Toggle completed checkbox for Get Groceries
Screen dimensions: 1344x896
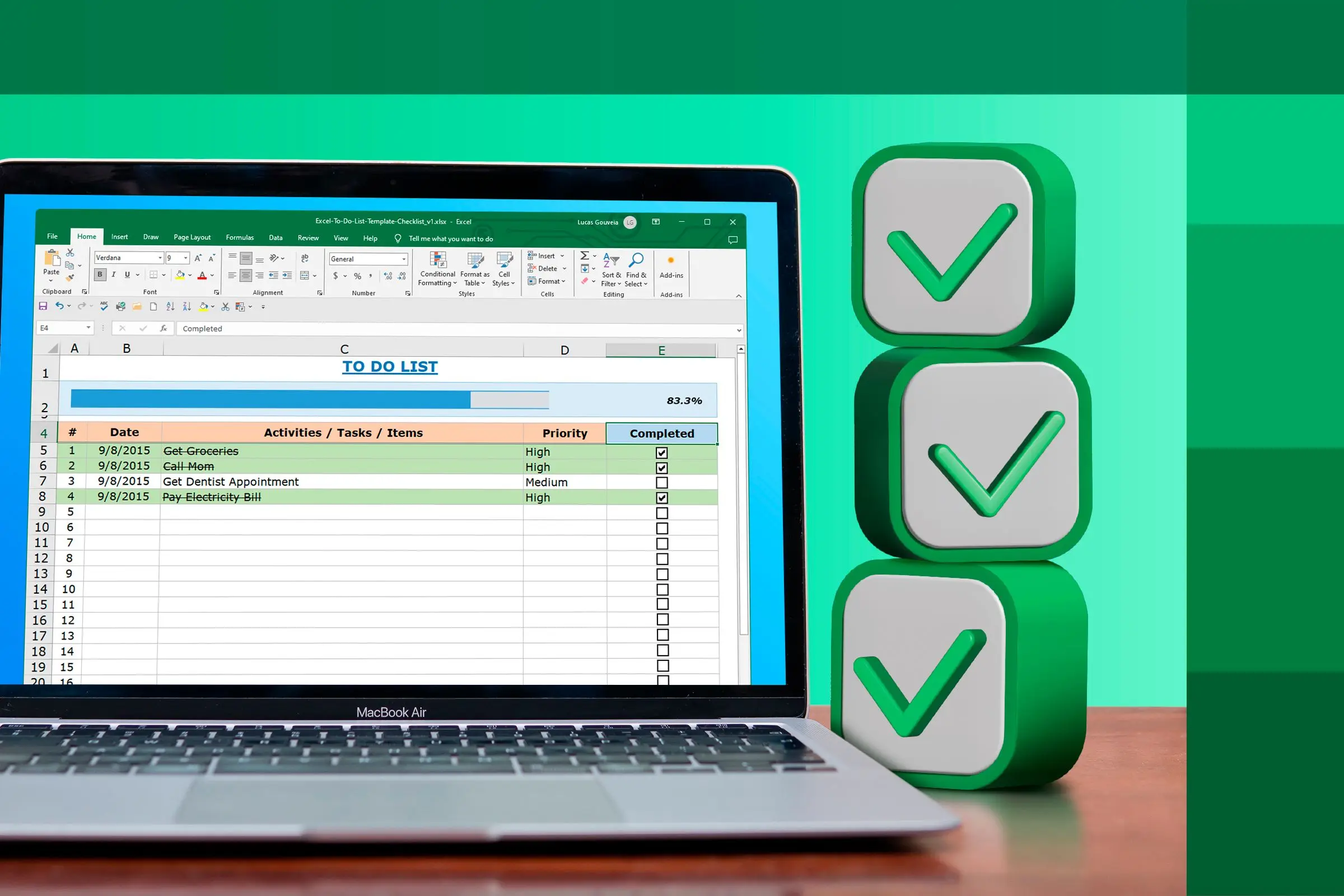660,451
